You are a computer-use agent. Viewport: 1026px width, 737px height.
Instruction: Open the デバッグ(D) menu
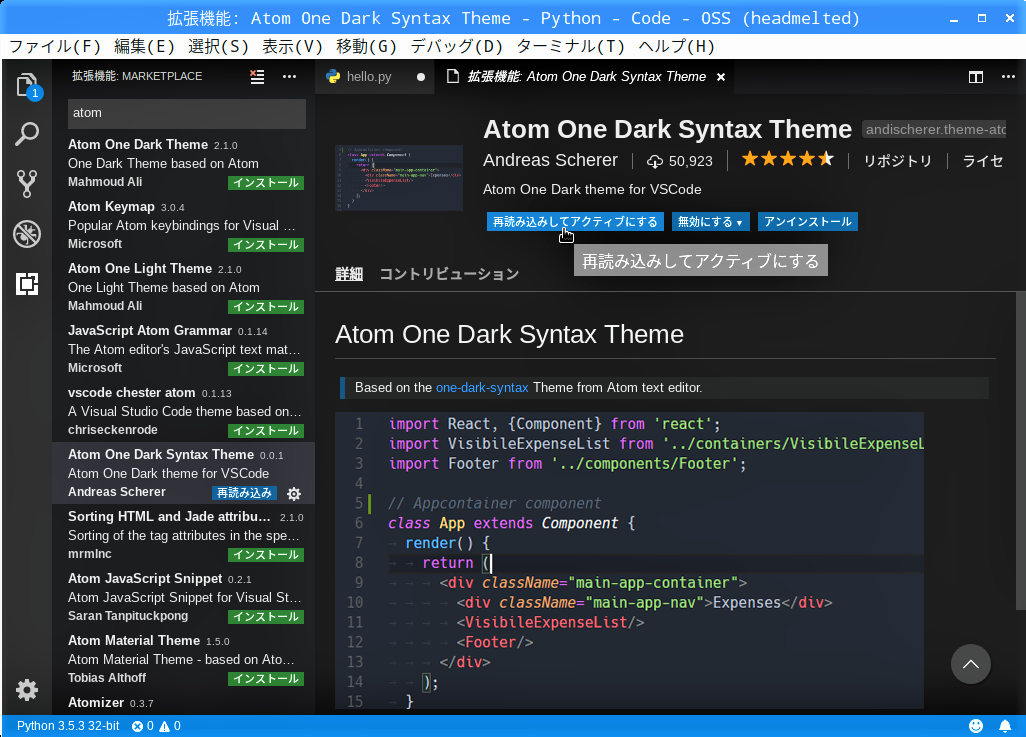point(457,46)
